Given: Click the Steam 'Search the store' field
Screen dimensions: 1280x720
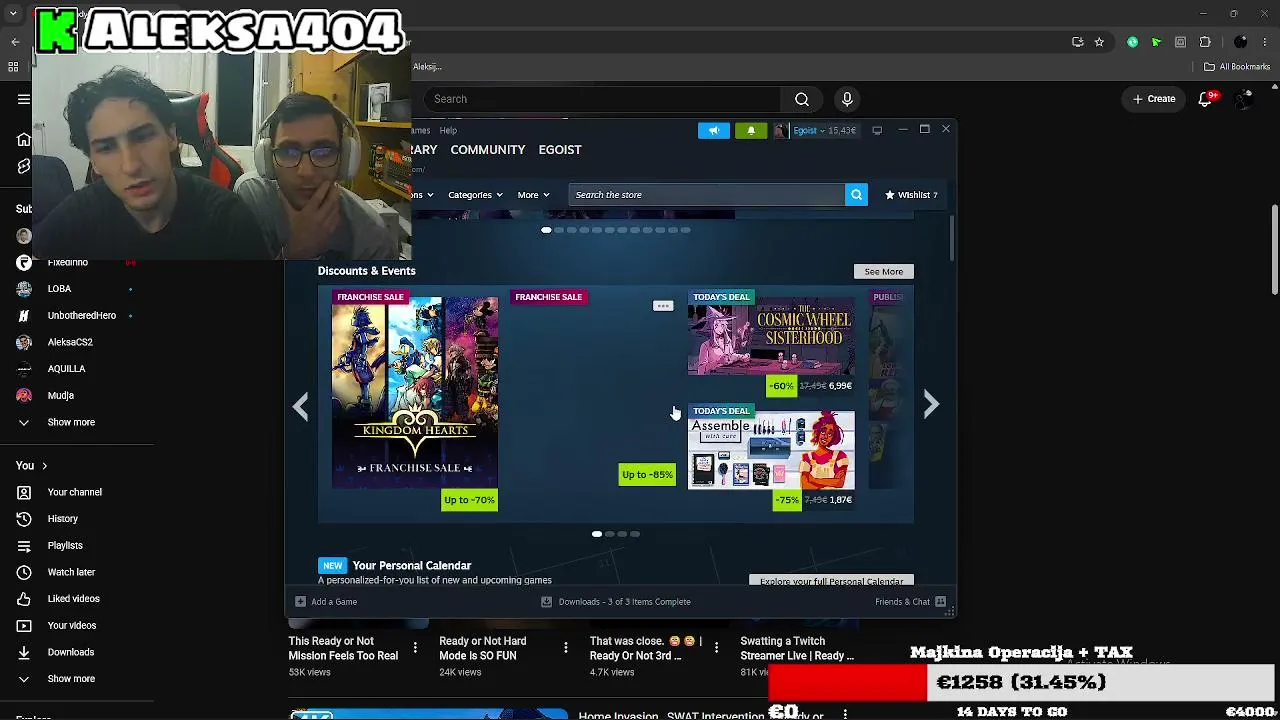Looking at the screenshot, I should click(707, 195).
